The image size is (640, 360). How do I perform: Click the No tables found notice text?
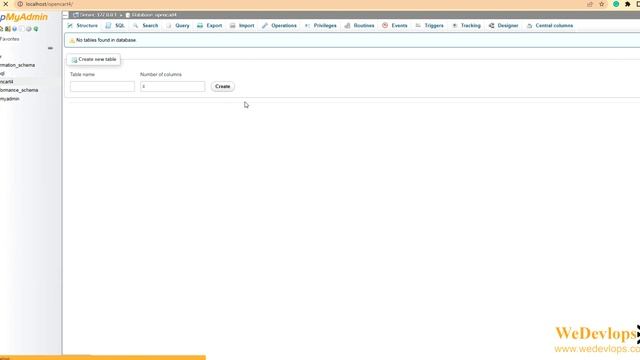106,40
